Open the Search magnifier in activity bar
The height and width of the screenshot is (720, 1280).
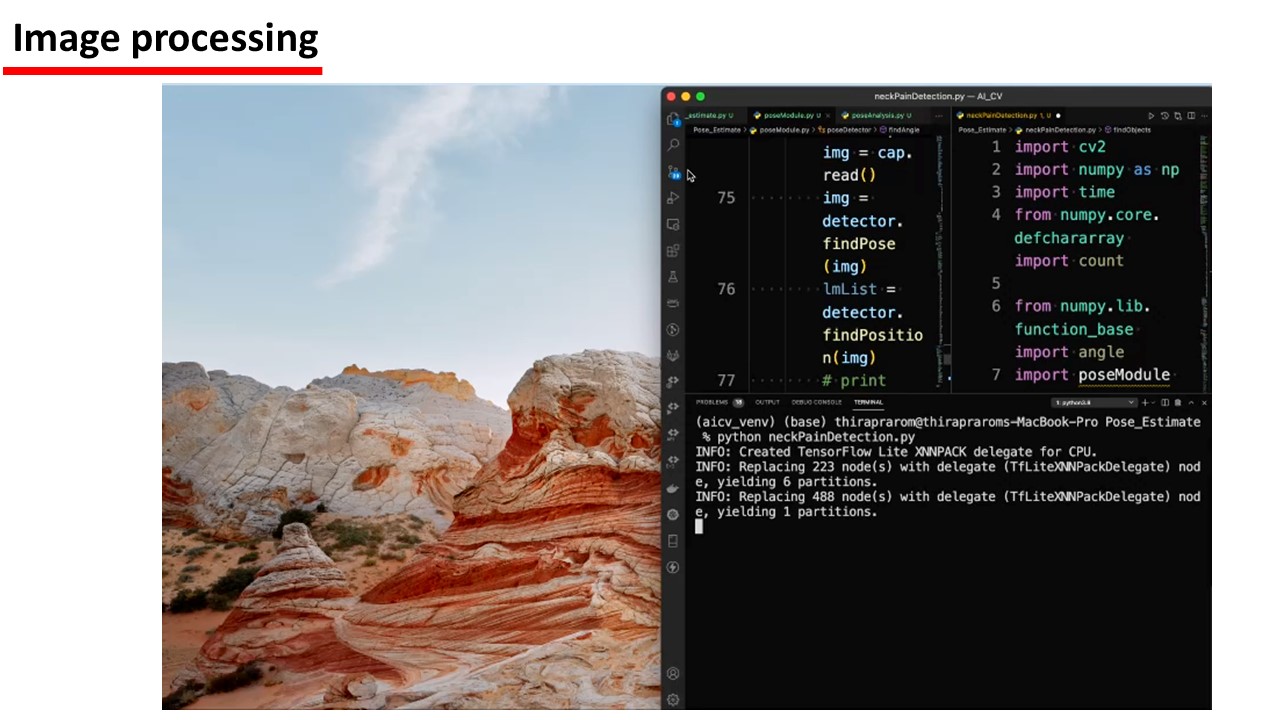(673, 145)
